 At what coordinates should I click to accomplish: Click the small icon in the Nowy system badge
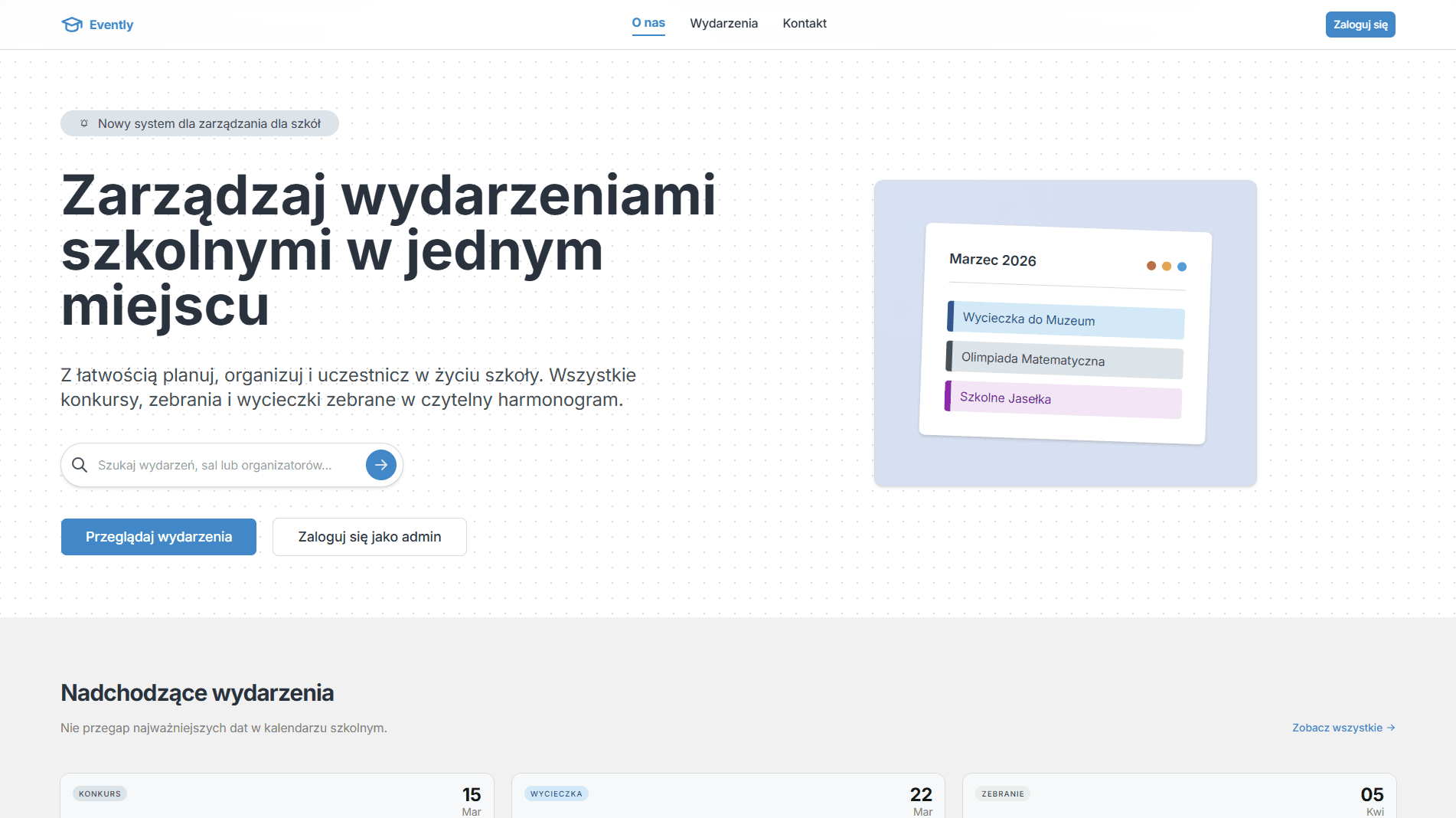coord(84,123)
